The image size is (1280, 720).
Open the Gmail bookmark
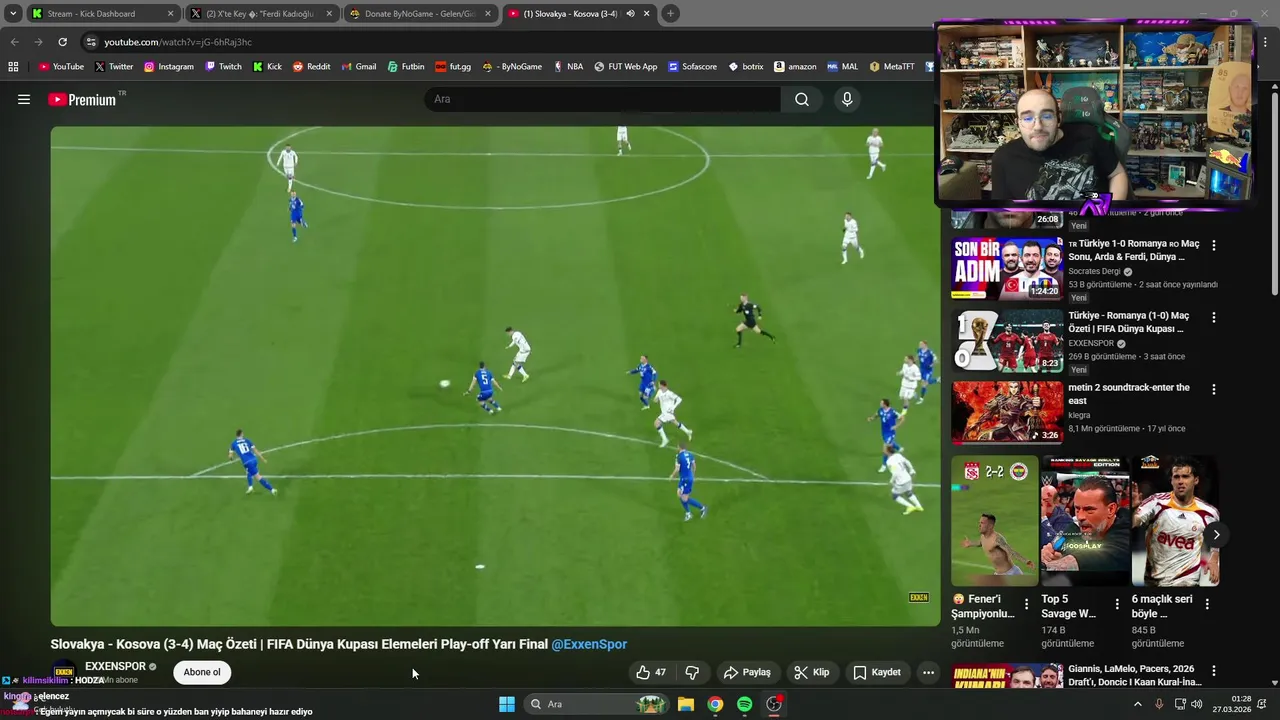(358, 67)
